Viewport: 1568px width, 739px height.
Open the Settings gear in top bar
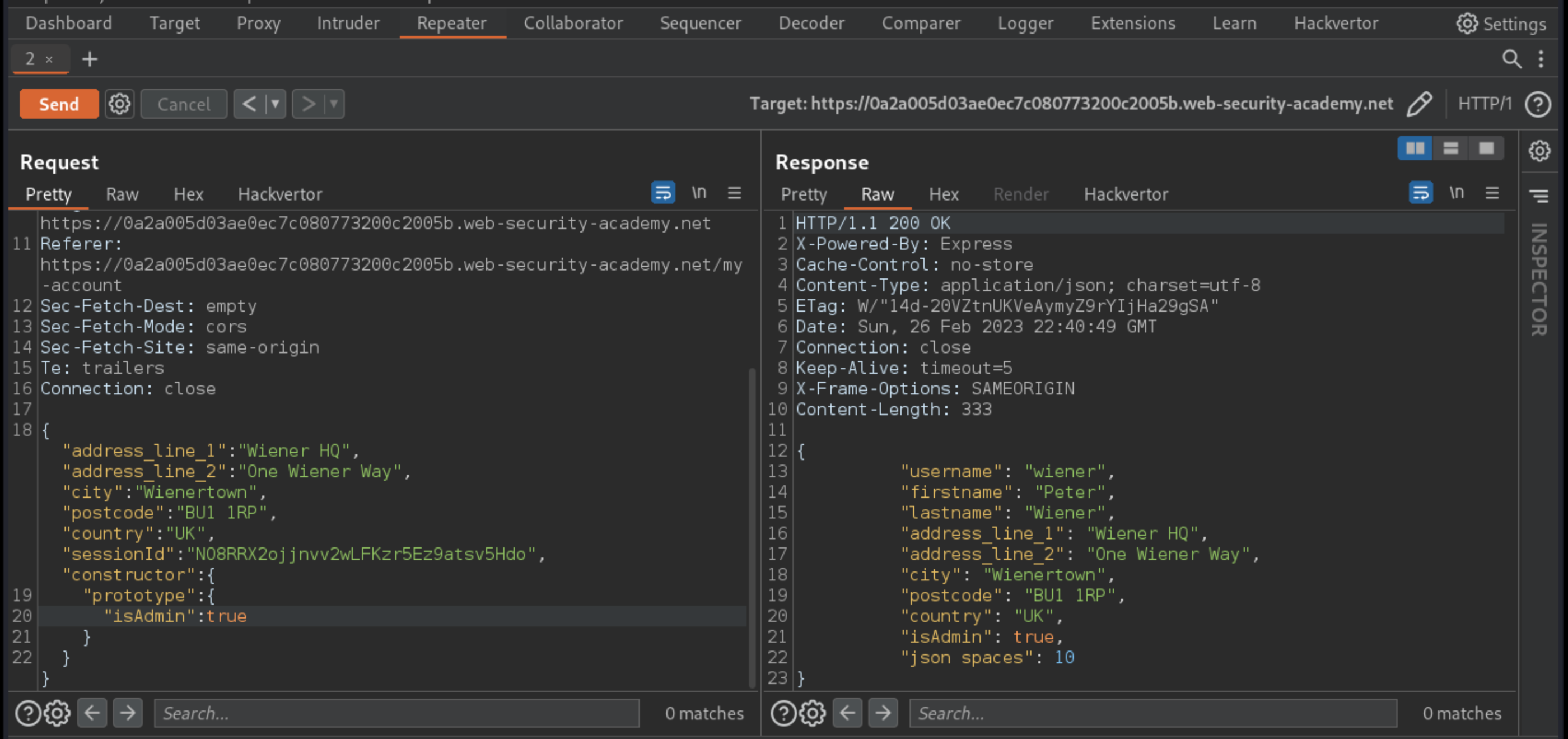pos(1500,24)
